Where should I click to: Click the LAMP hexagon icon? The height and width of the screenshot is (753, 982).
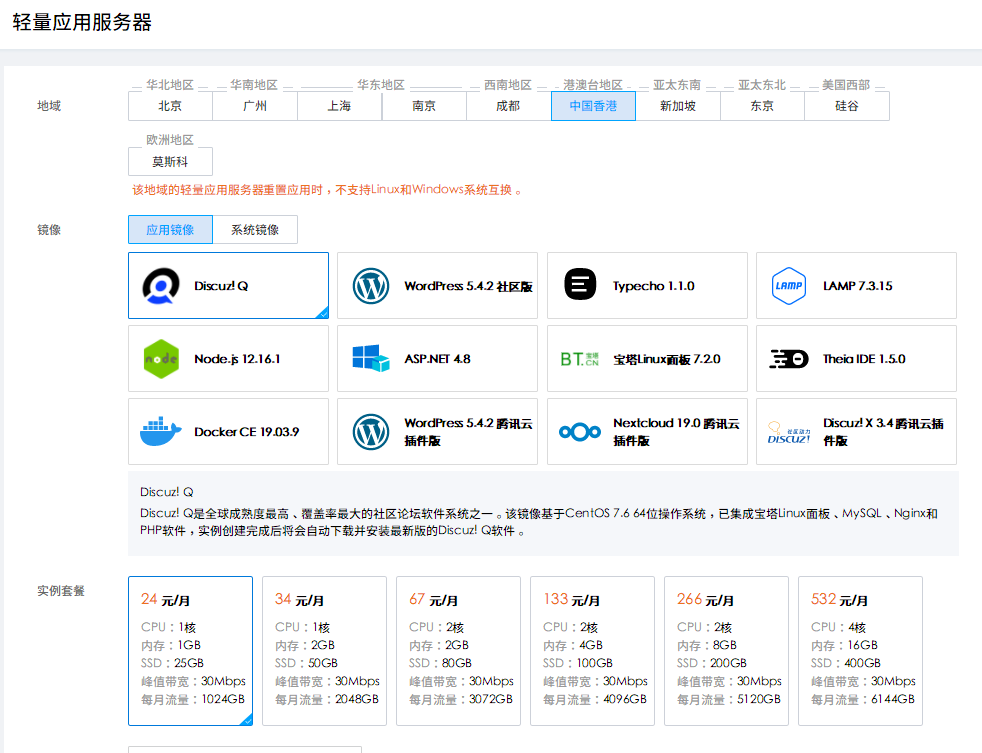pyautogui.click(x=788, y=286)
